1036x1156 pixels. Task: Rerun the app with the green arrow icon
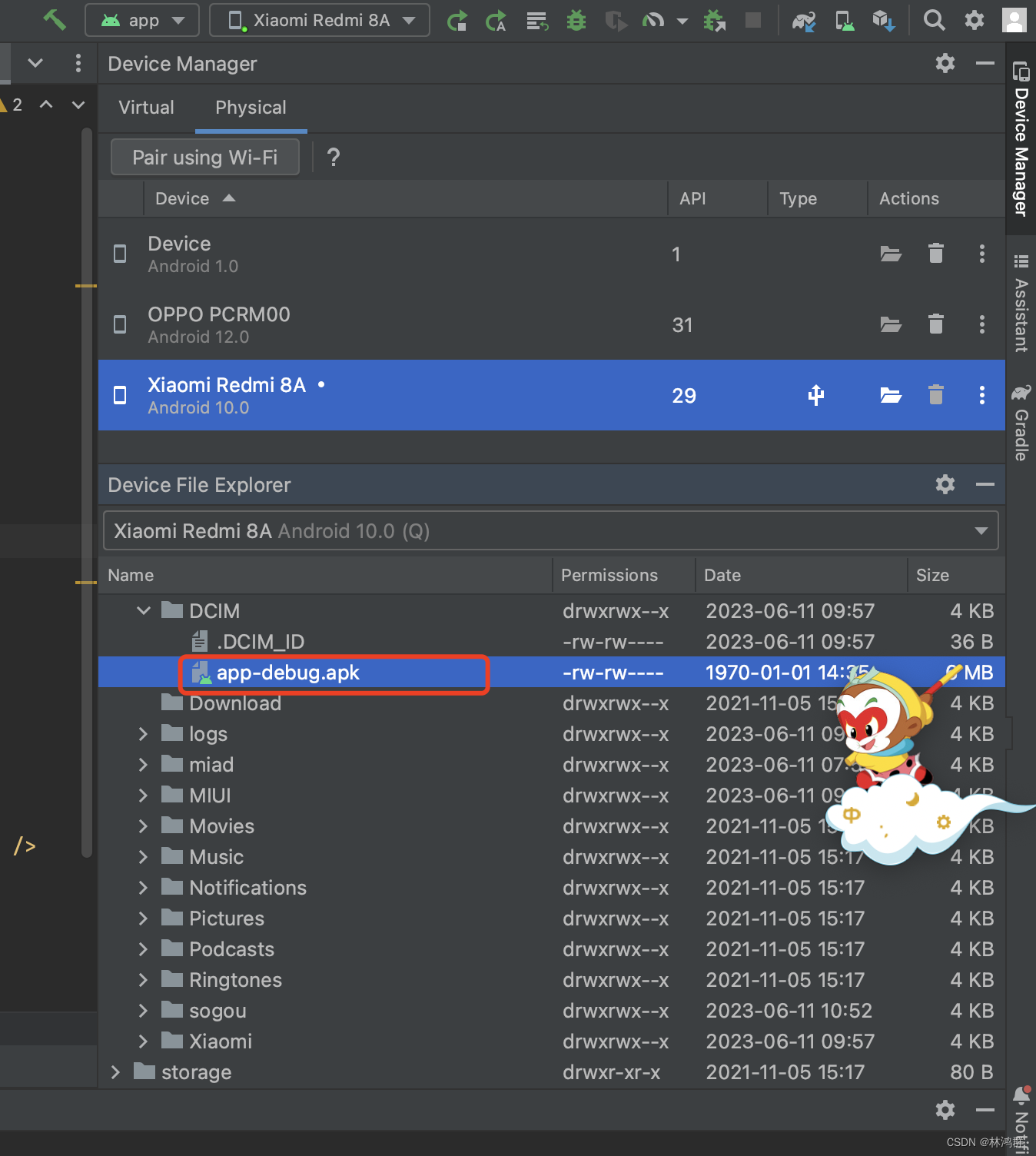(x=457, y=21)
